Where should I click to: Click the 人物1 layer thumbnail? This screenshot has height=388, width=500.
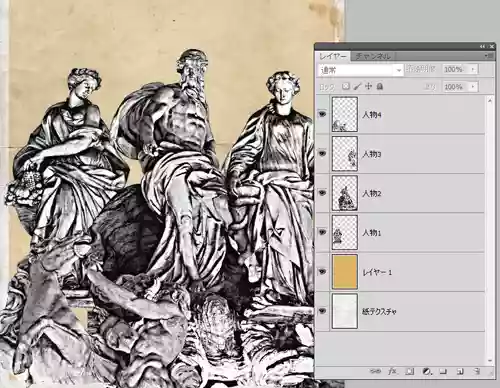pyautogui.click(x=345, y=232)
